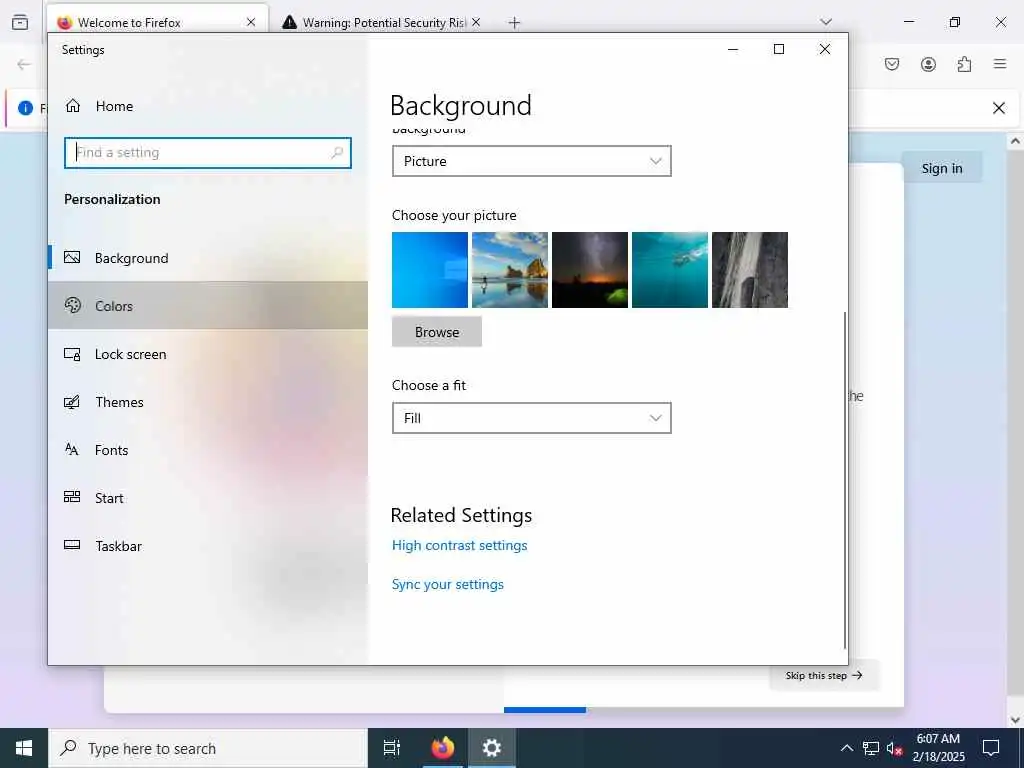The image size is (1024, 768).
Task: Switch to Warning: Potential Security Risk tab
Action: pos(383,23)
